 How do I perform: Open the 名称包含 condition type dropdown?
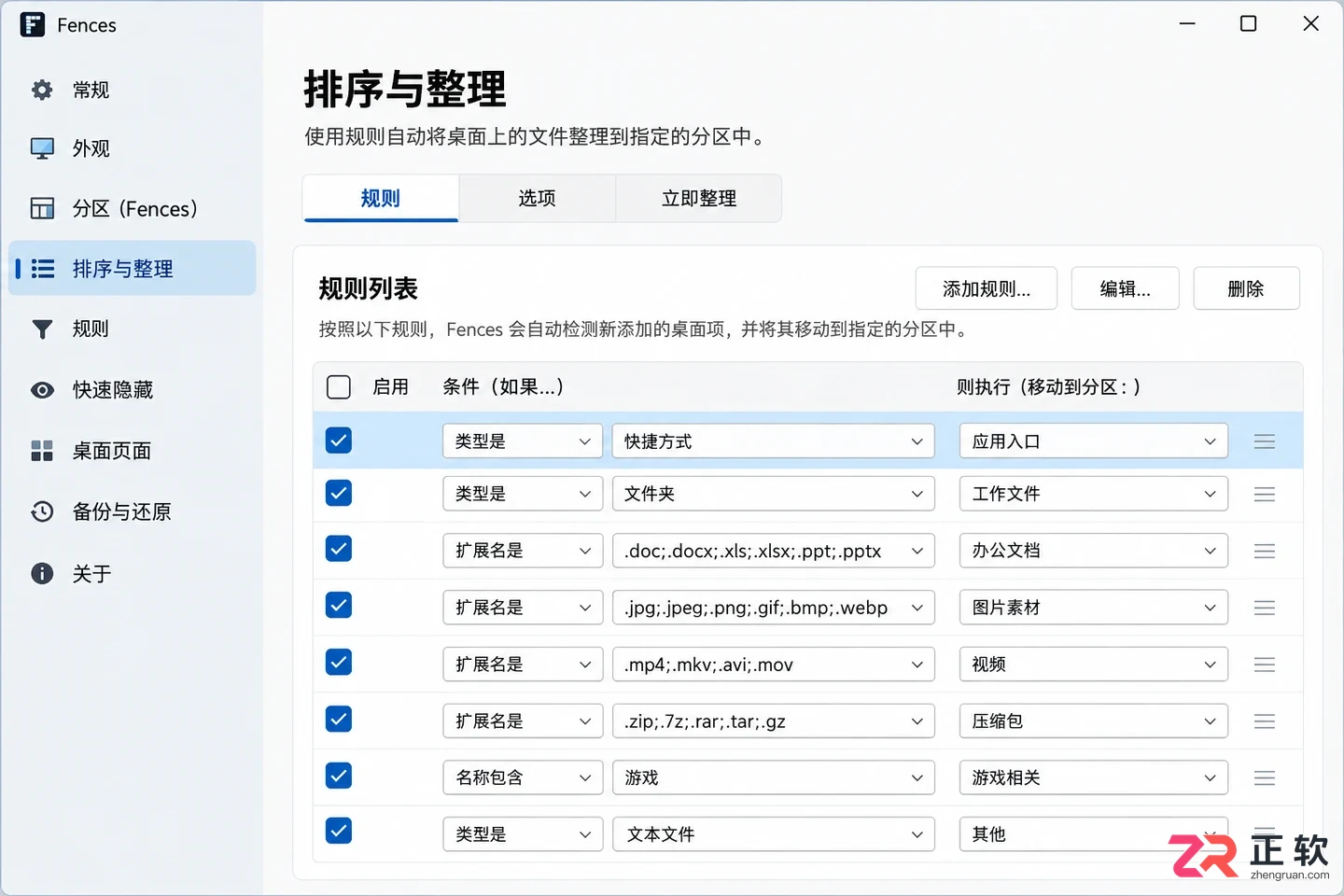pyautogui.click(x=522, y=777)
